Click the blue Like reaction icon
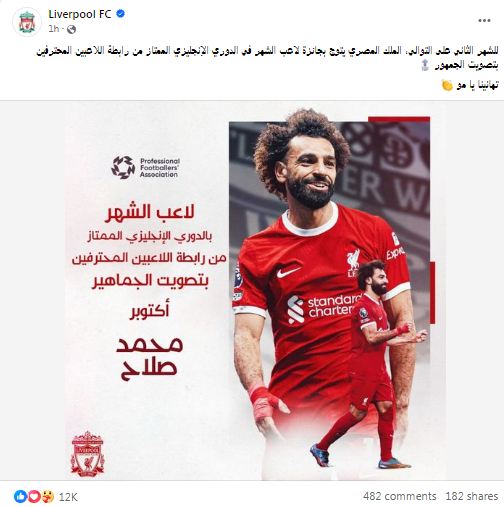The height and width of the screenshot is (507, 504). click(x=20, y=497)
